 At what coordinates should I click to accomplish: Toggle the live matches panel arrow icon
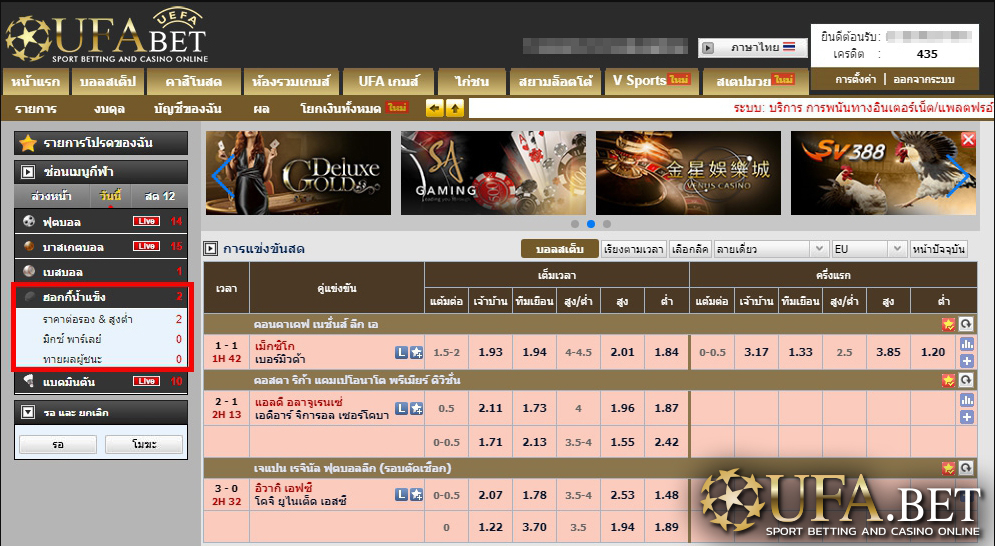point(211,249)
